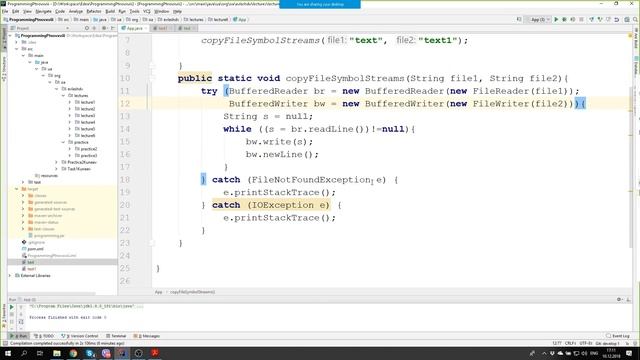This screenshot has width=640, height=360.
Task: Click the java breadcrumb in navigation bar
Action: [x=100, y=19]
